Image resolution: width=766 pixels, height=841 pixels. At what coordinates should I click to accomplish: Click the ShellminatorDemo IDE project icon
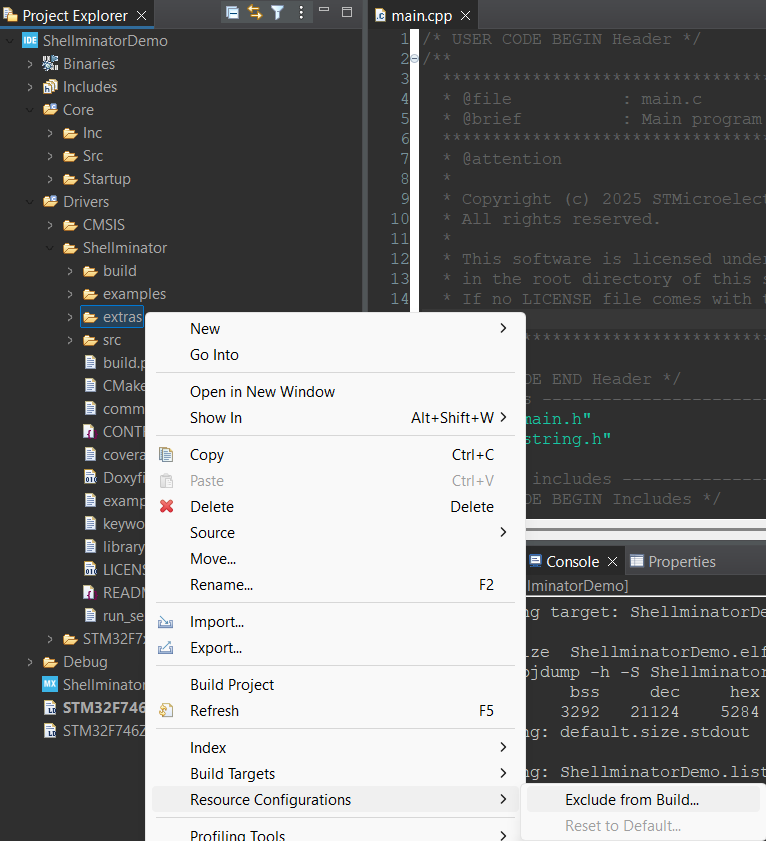coord(30,40)
